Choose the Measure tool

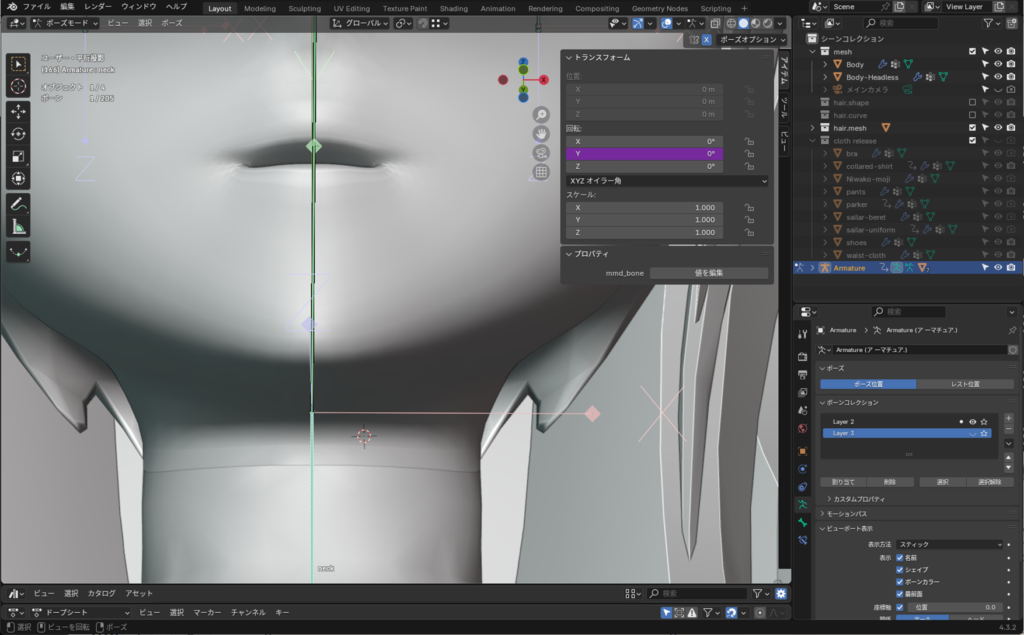click(18, 227)
